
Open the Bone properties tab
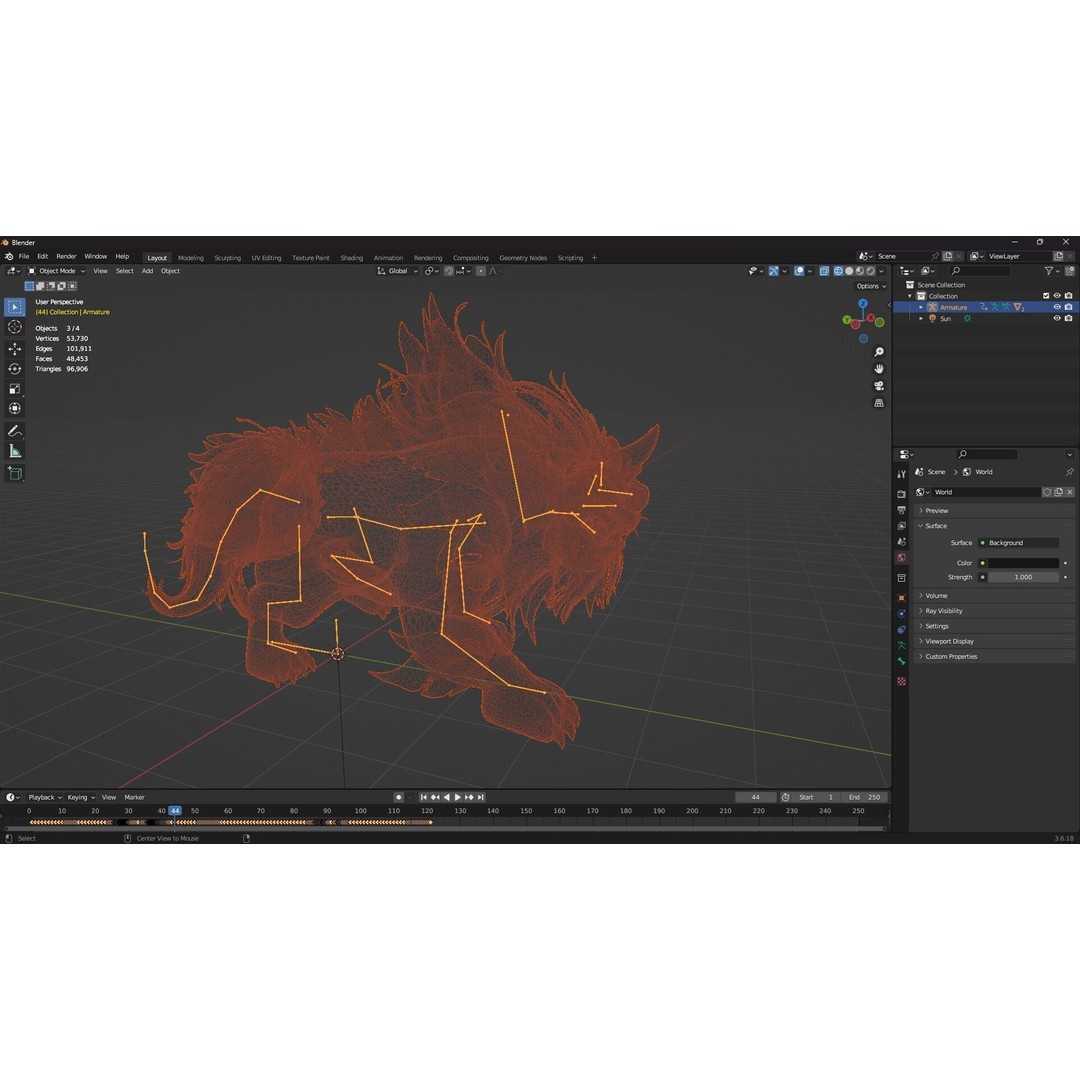(901, 661)
